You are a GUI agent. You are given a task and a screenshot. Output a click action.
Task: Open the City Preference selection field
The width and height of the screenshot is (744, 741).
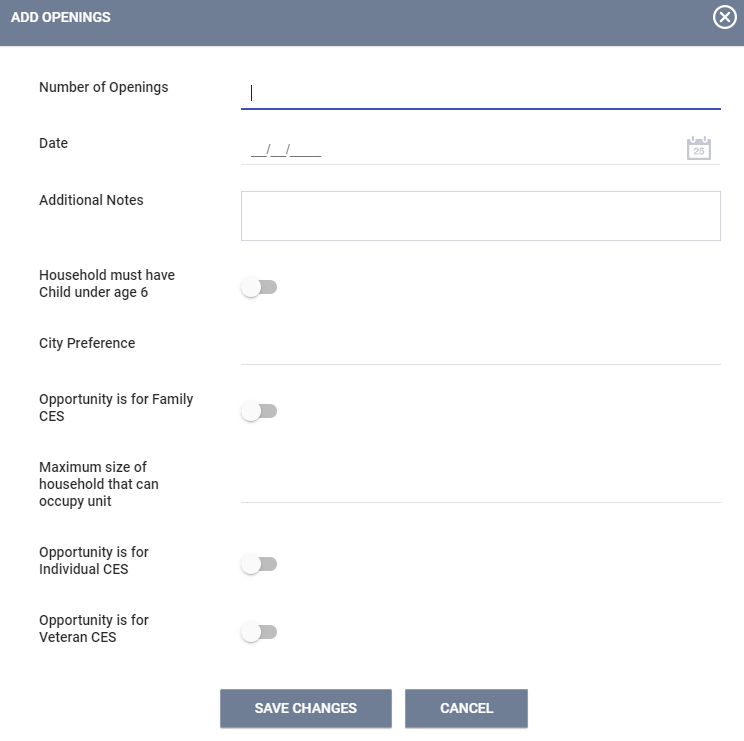click(x=480, y=346)
